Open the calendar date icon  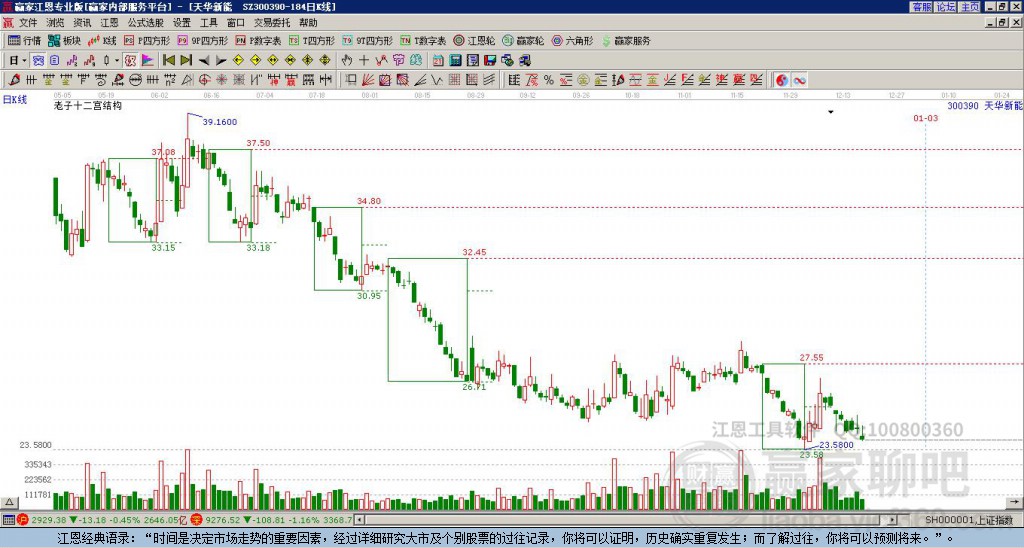pyautogui.click(x=438, y=60)
